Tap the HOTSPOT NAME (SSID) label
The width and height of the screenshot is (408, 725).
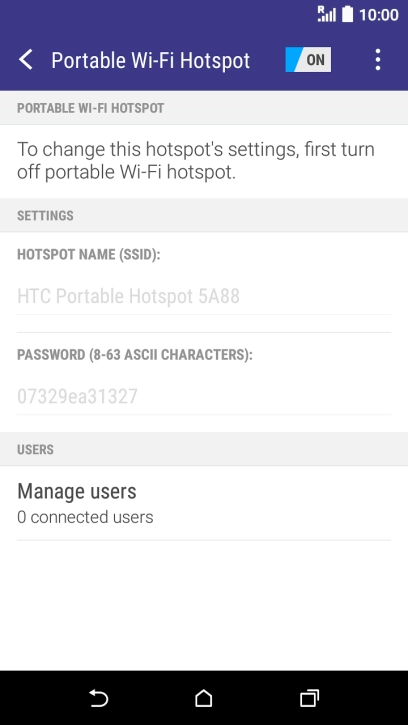click(89, 255)
